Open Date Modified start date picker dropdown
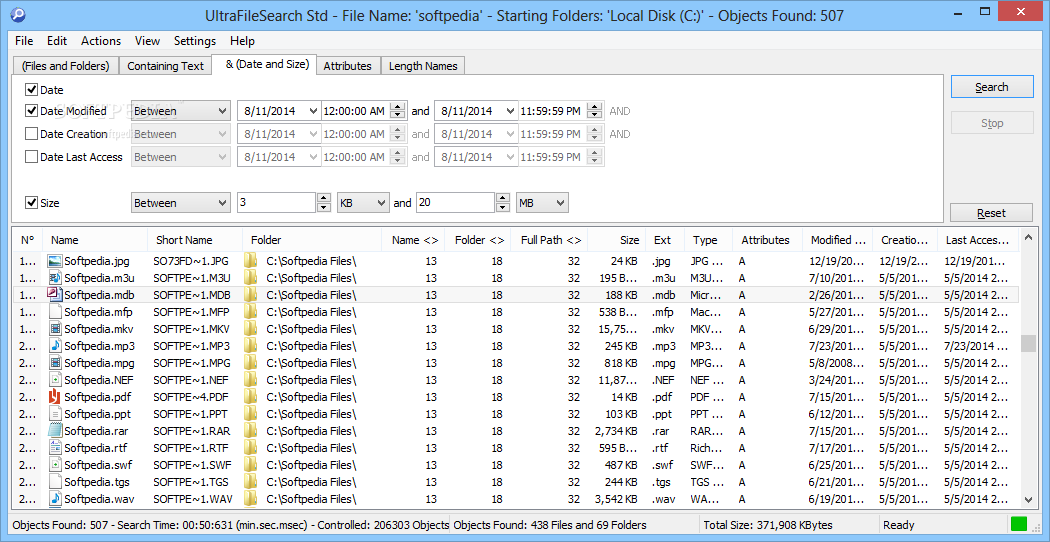 tap(312, 111)
